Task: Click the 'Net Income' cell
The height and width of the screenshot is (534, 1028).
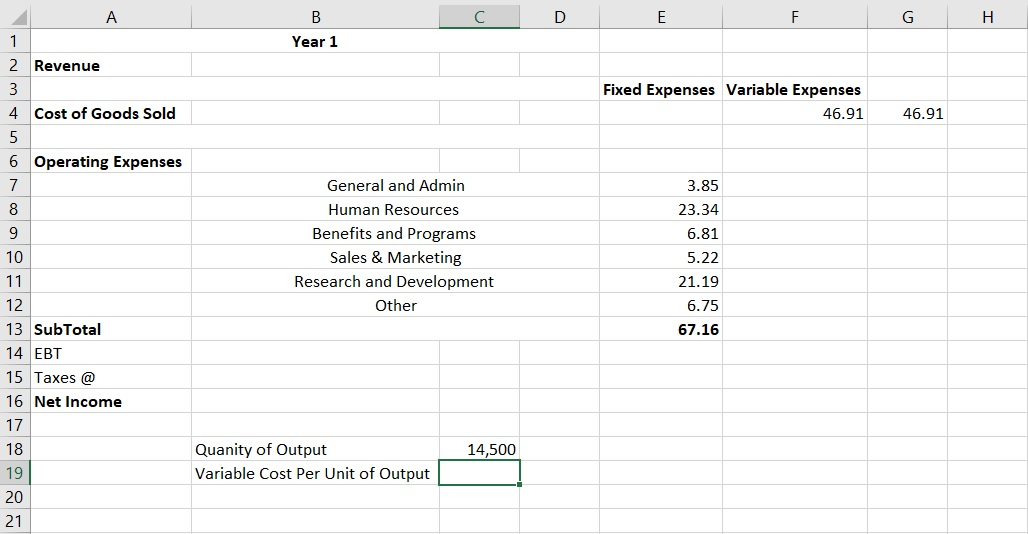Action: (111, 401)
